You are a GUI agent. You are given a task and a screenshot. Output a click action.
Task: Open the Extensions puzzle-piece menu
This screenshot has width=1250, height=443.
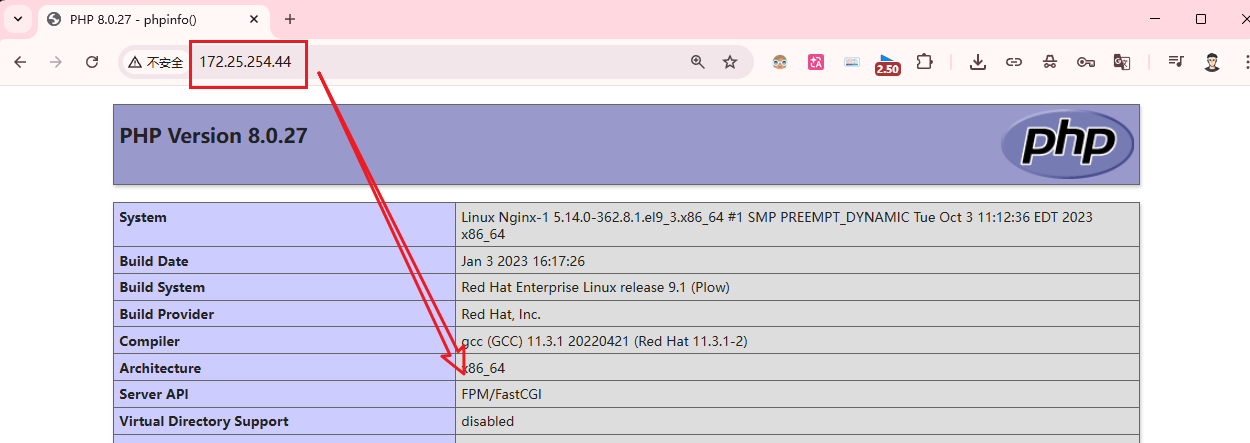point(924,62)
